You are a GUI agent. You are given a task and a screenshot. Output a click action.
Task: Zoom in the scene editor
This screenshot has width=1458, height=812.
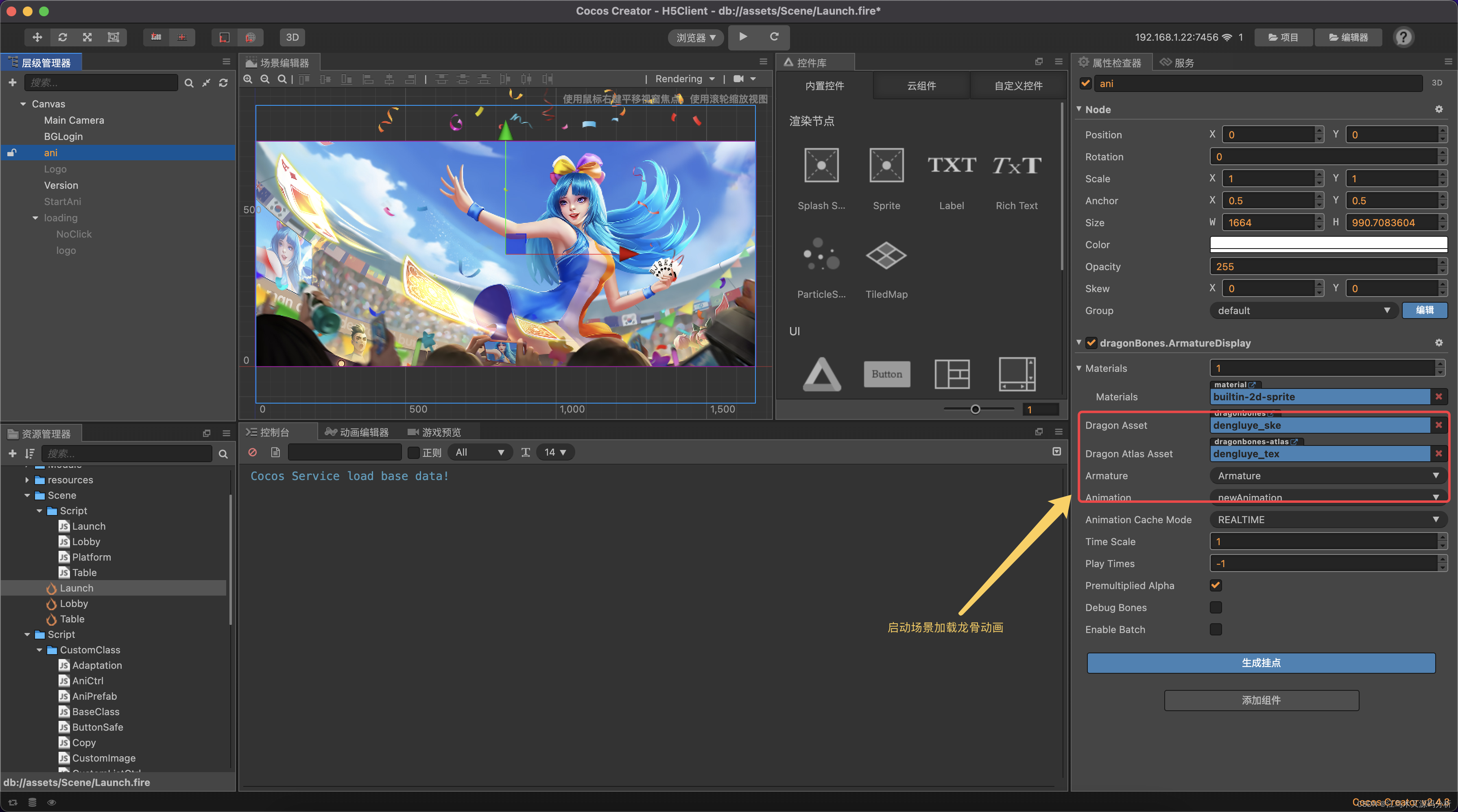click(248, 79)
